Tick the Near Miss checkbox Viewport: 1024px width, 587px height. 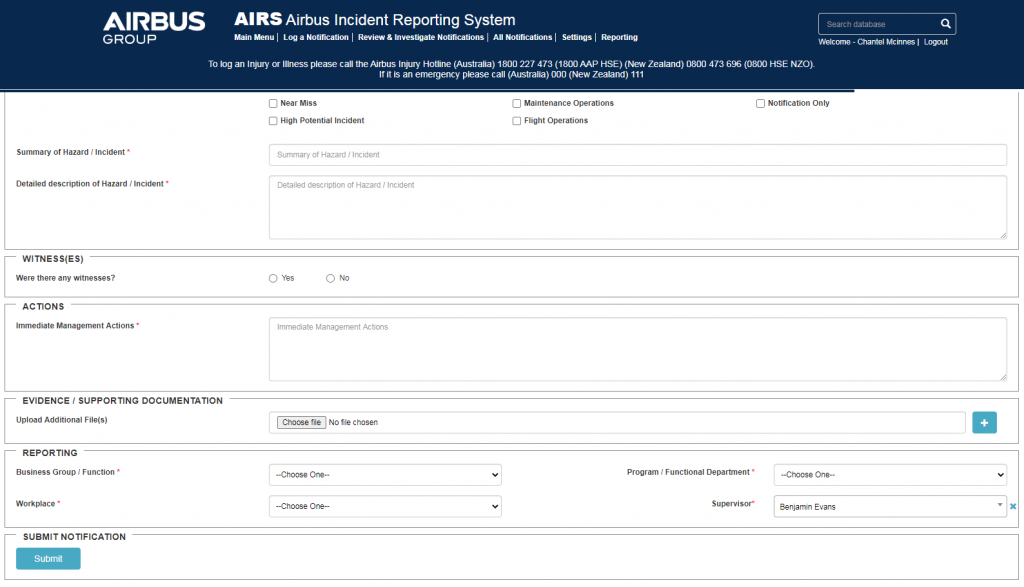[x=273, y=103]
